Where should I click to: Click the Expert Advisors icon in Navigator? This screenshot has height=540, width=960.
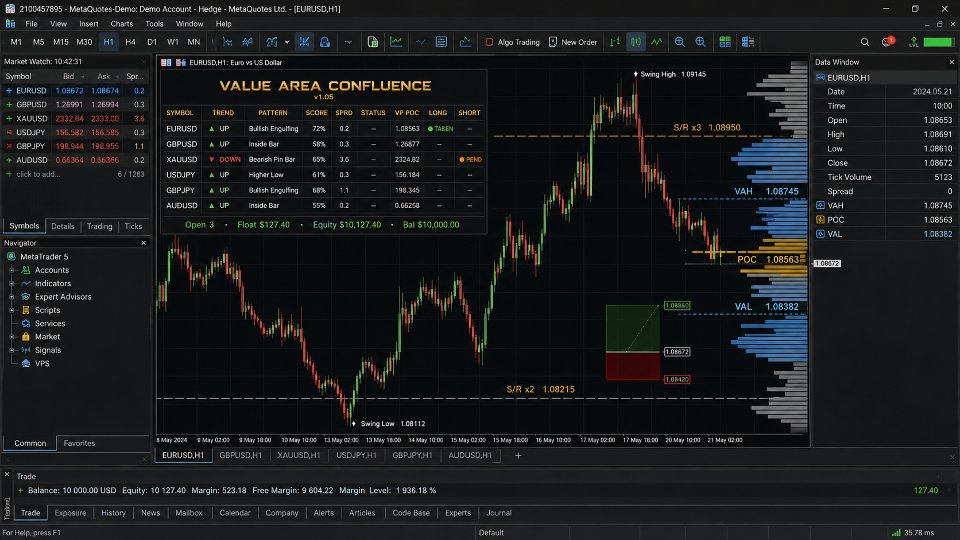coord(26,296)
